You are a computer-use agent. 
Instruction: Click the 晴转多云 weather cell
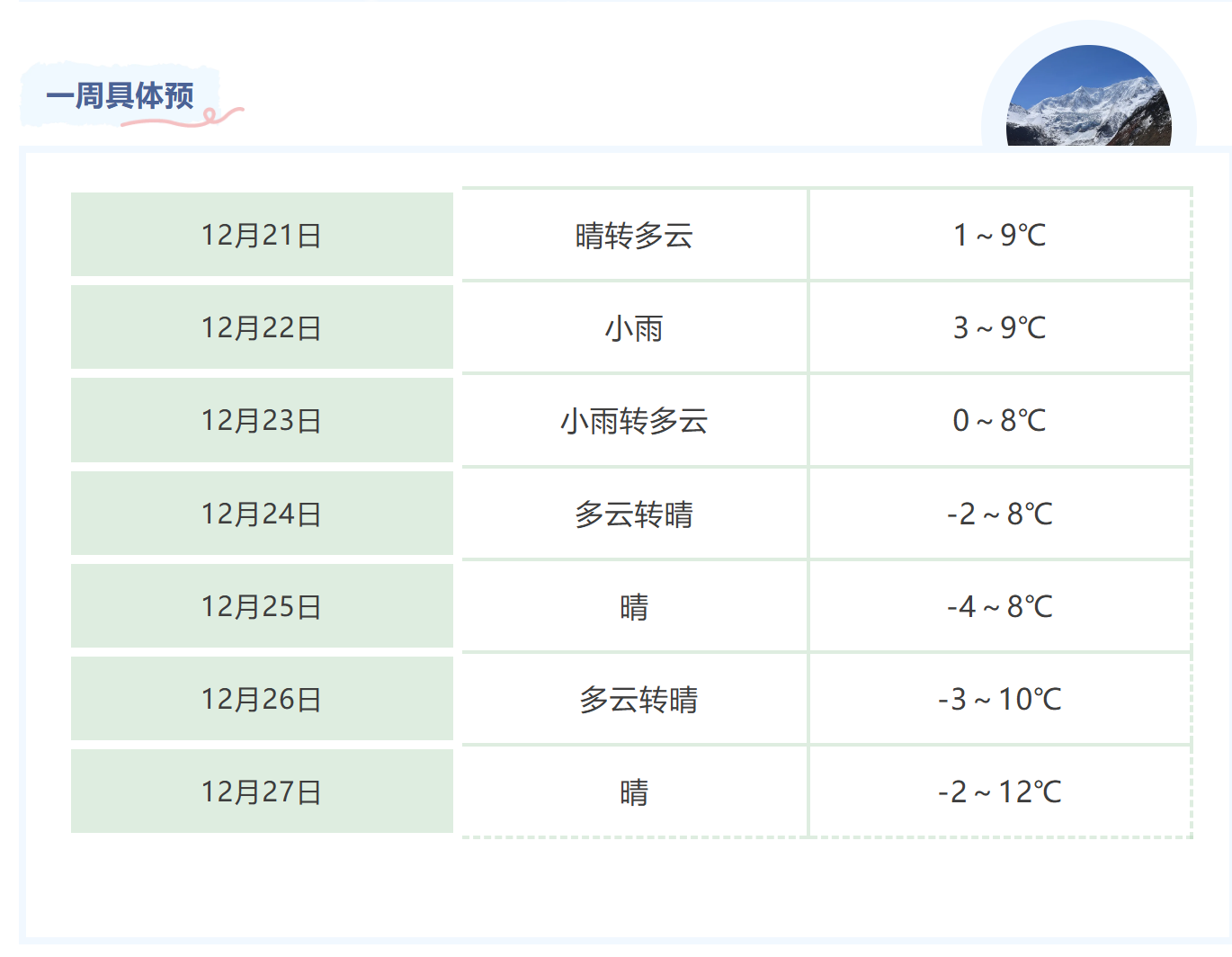tap(634, 236)
